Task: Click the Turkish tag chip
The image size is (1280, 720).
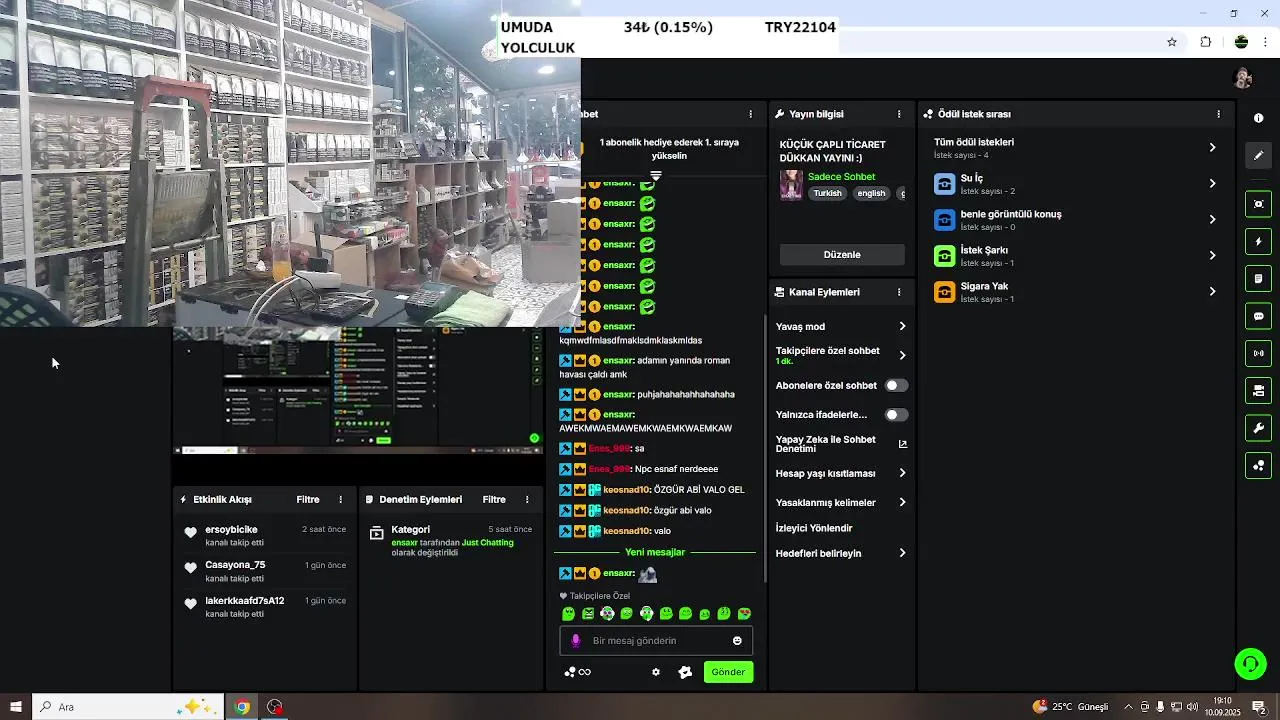Action: tap(827, 193)
